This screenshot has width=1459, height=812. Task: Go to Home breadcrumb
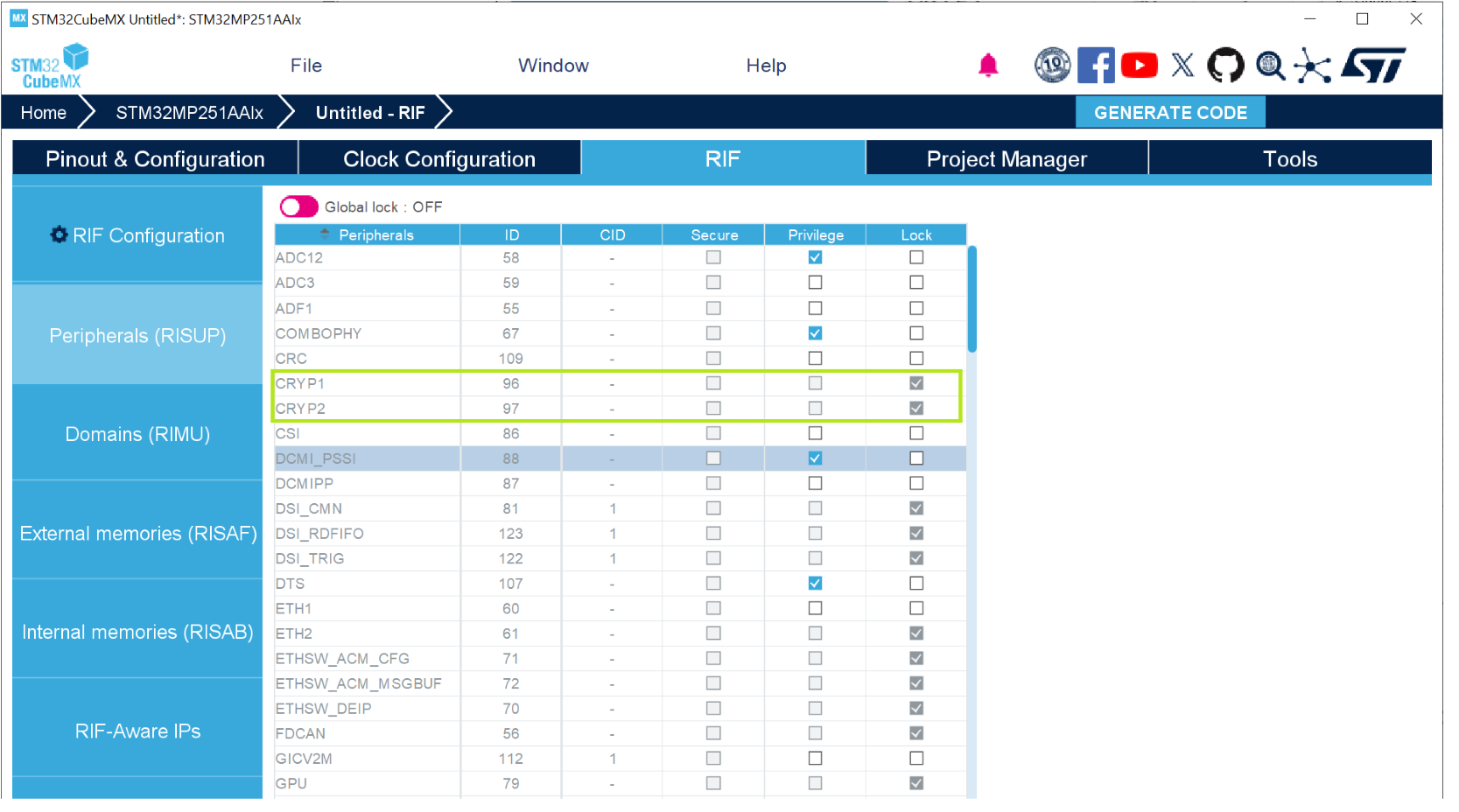pyautogui.click(x=44, y=113)
